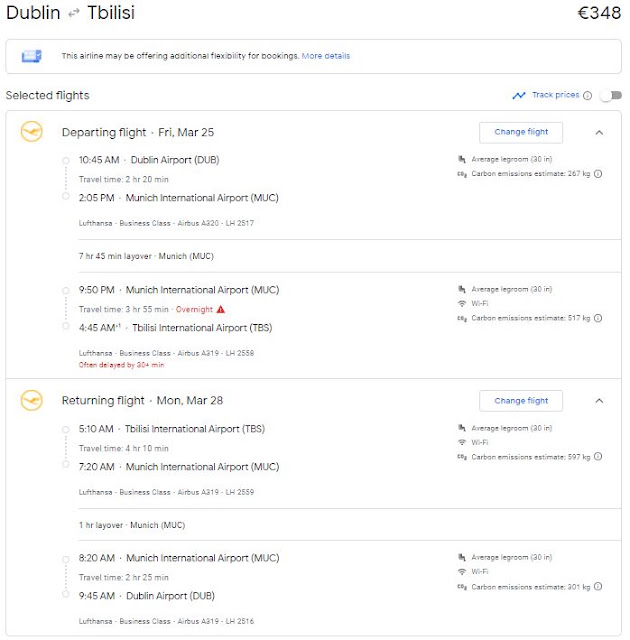Click the Wi-Fi icon on the MUC–TBS flight
The width and height of the screenshot is (630, 640).
point(462,304)
